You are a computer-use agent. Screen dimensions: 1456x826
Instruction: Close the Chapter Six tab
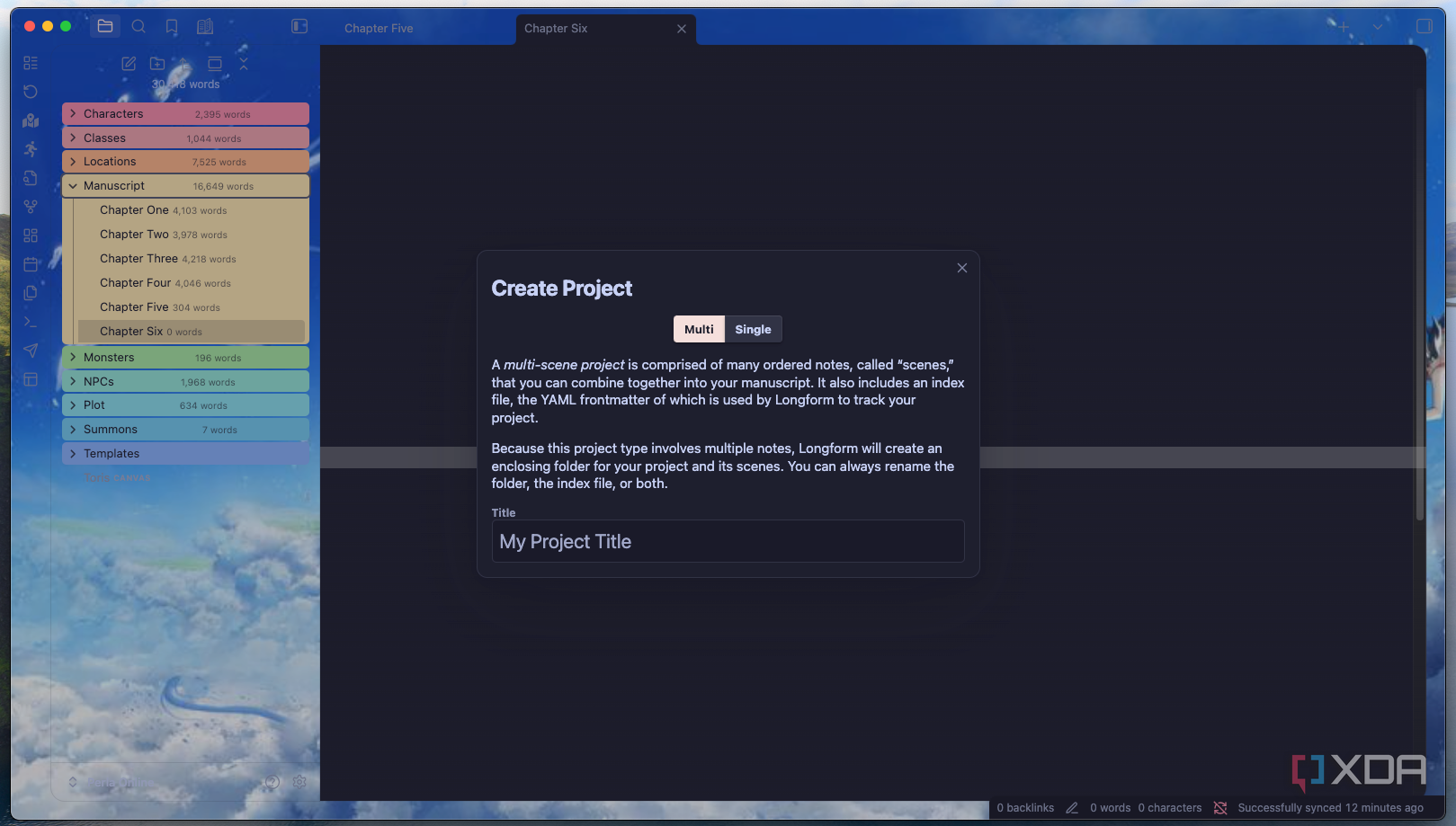[682, 29]
